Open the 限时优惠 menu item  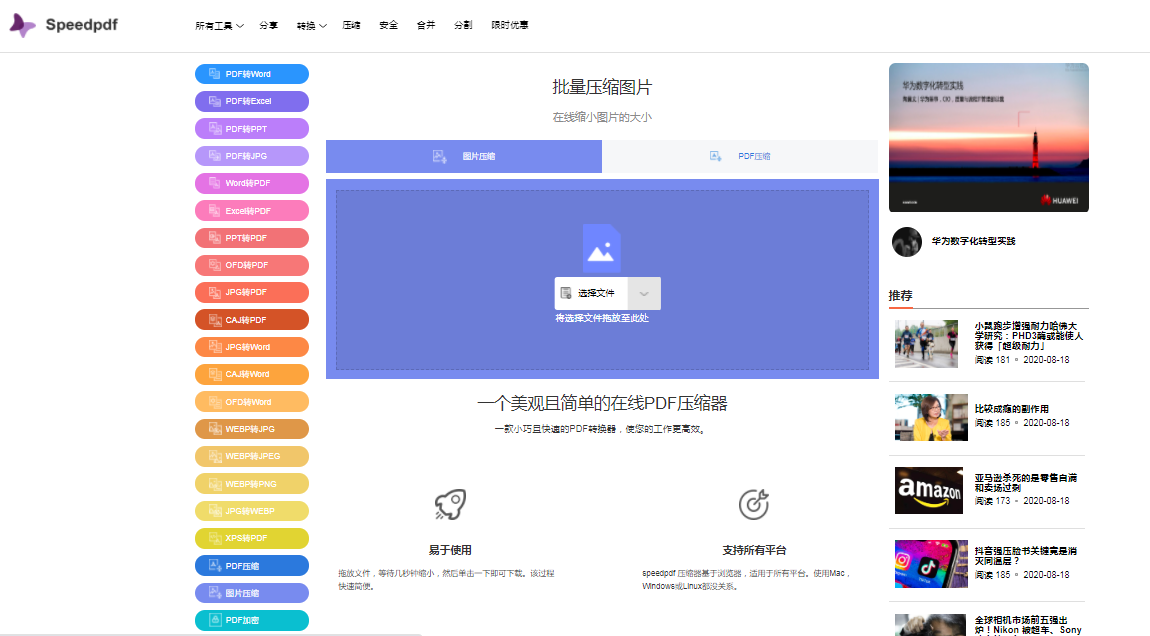click(x=510, y=26)
